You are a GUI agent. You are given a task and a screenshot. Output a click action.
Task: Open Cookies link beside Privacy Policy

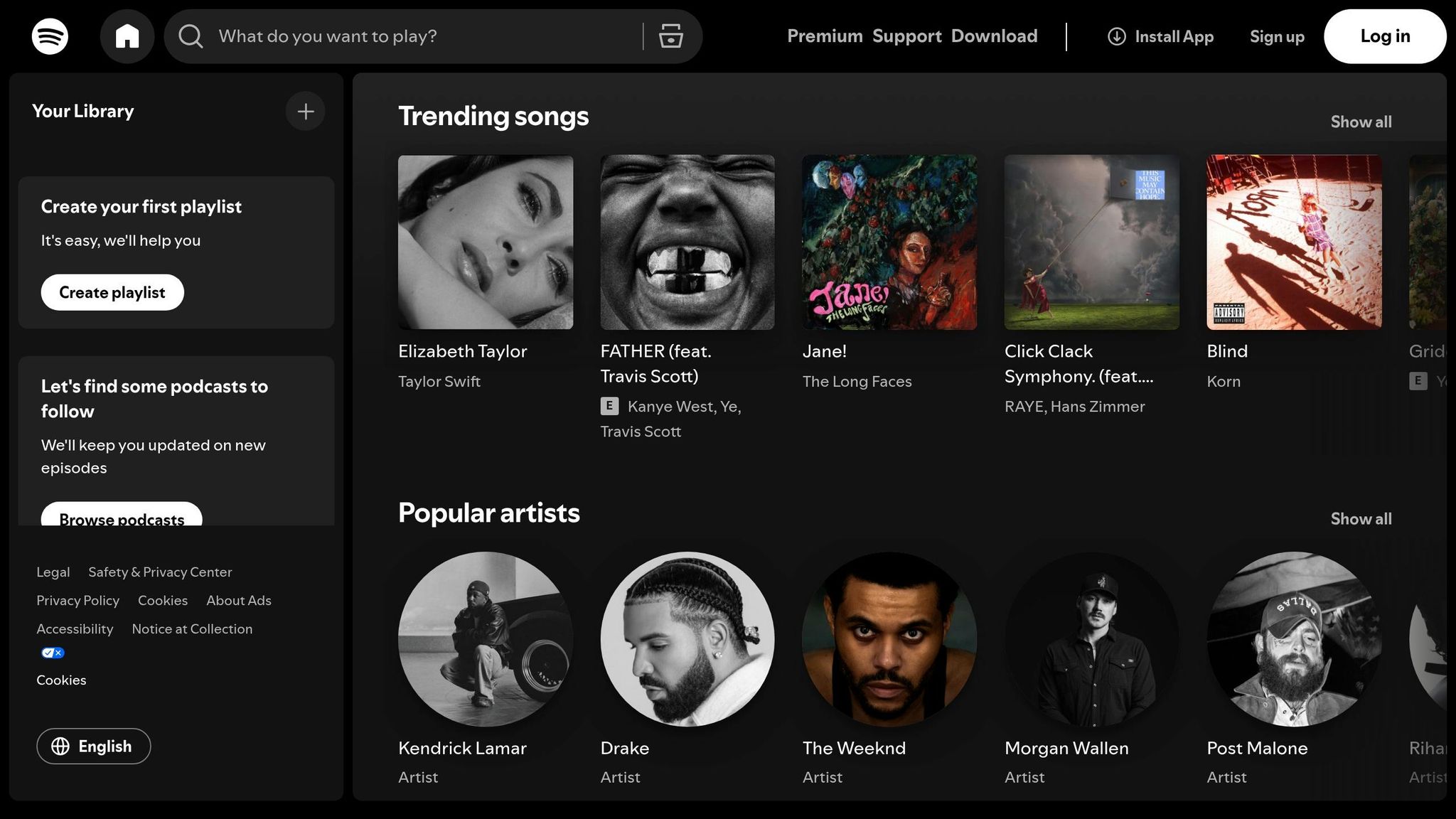pyautogui.click(x=163, y=601)
